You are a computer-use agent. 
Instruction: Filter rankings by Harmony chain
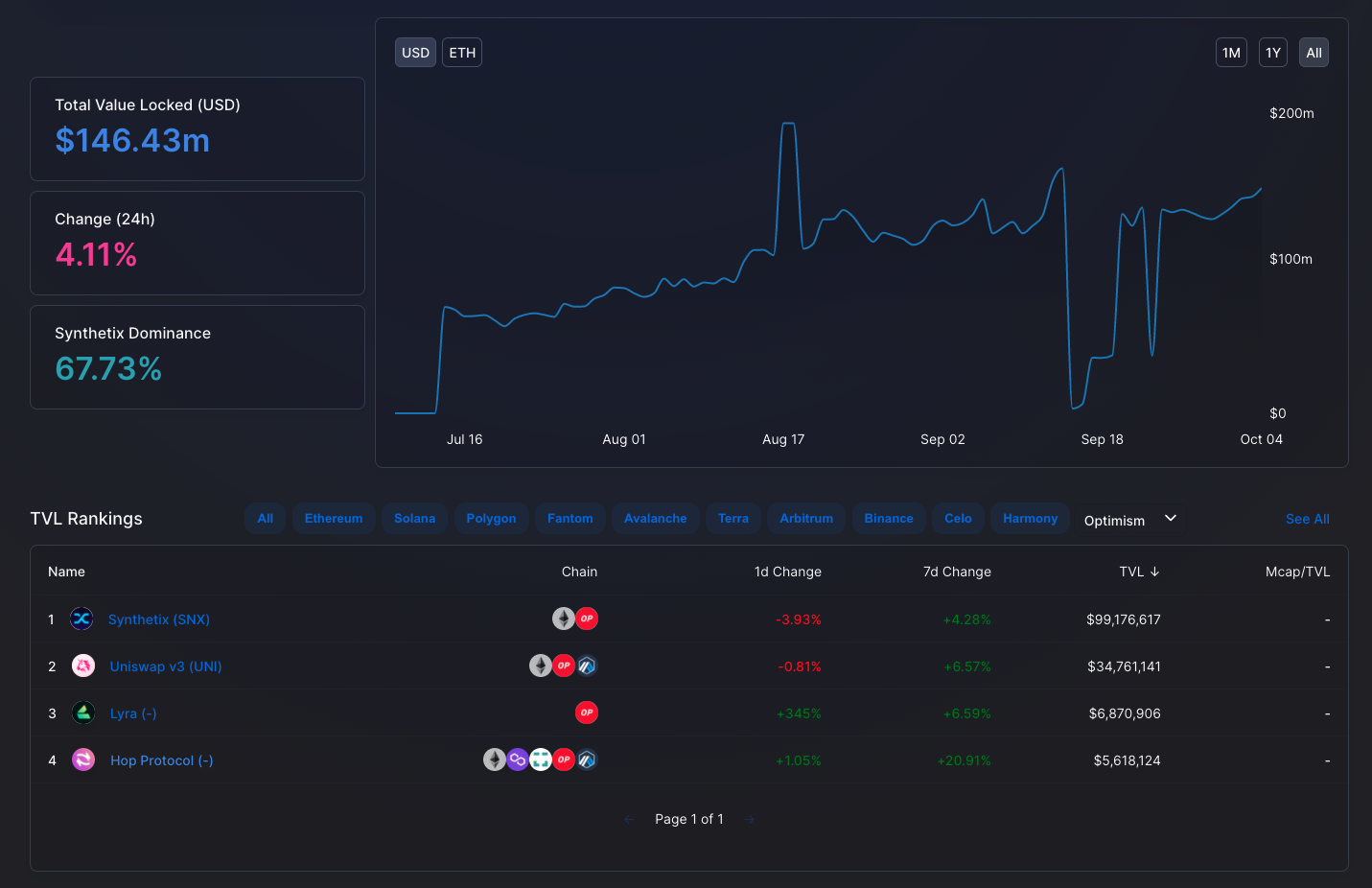tap(1031, 518)
